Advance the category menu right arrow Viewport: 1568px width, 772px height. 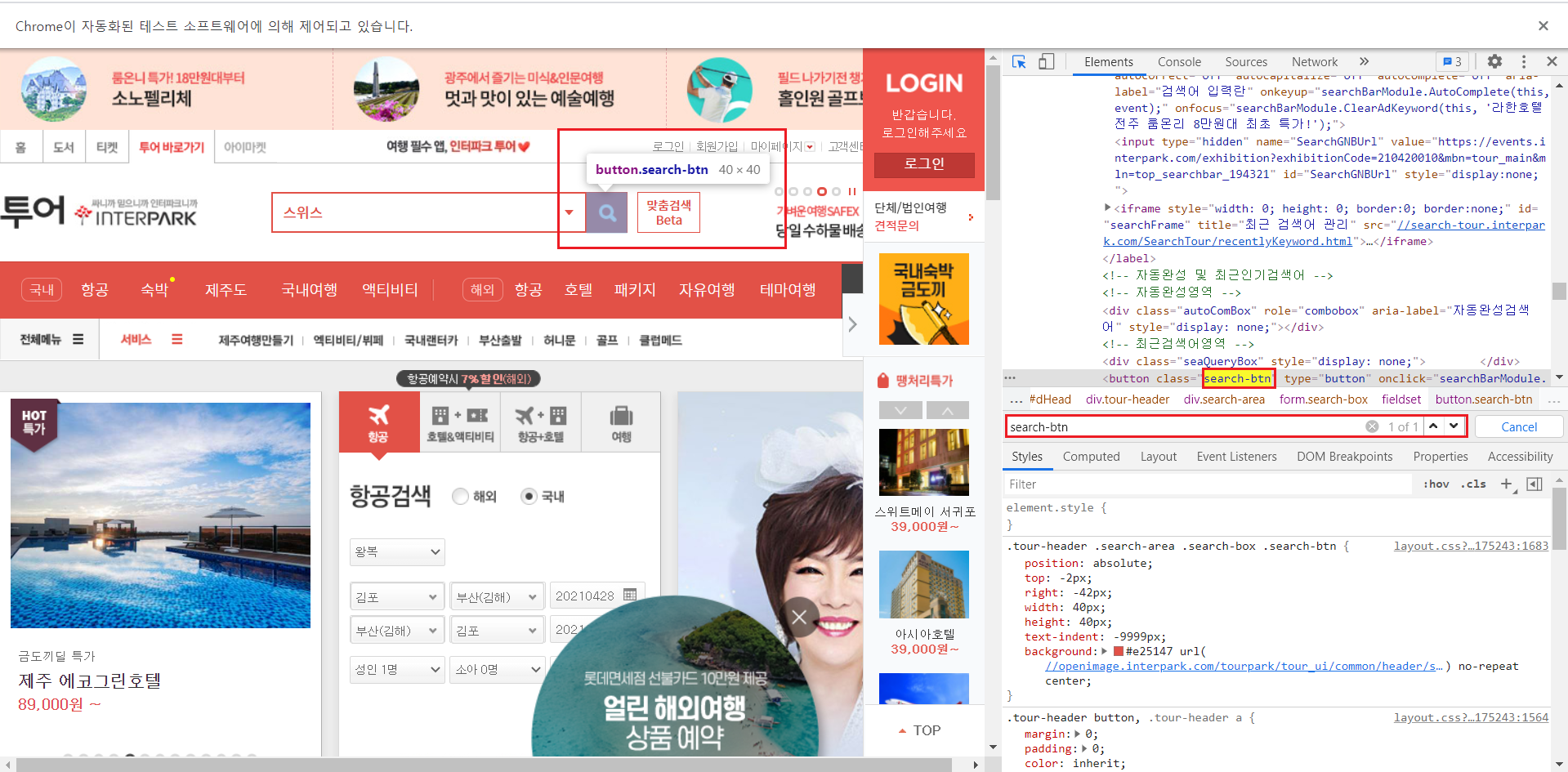coord(852,324)
